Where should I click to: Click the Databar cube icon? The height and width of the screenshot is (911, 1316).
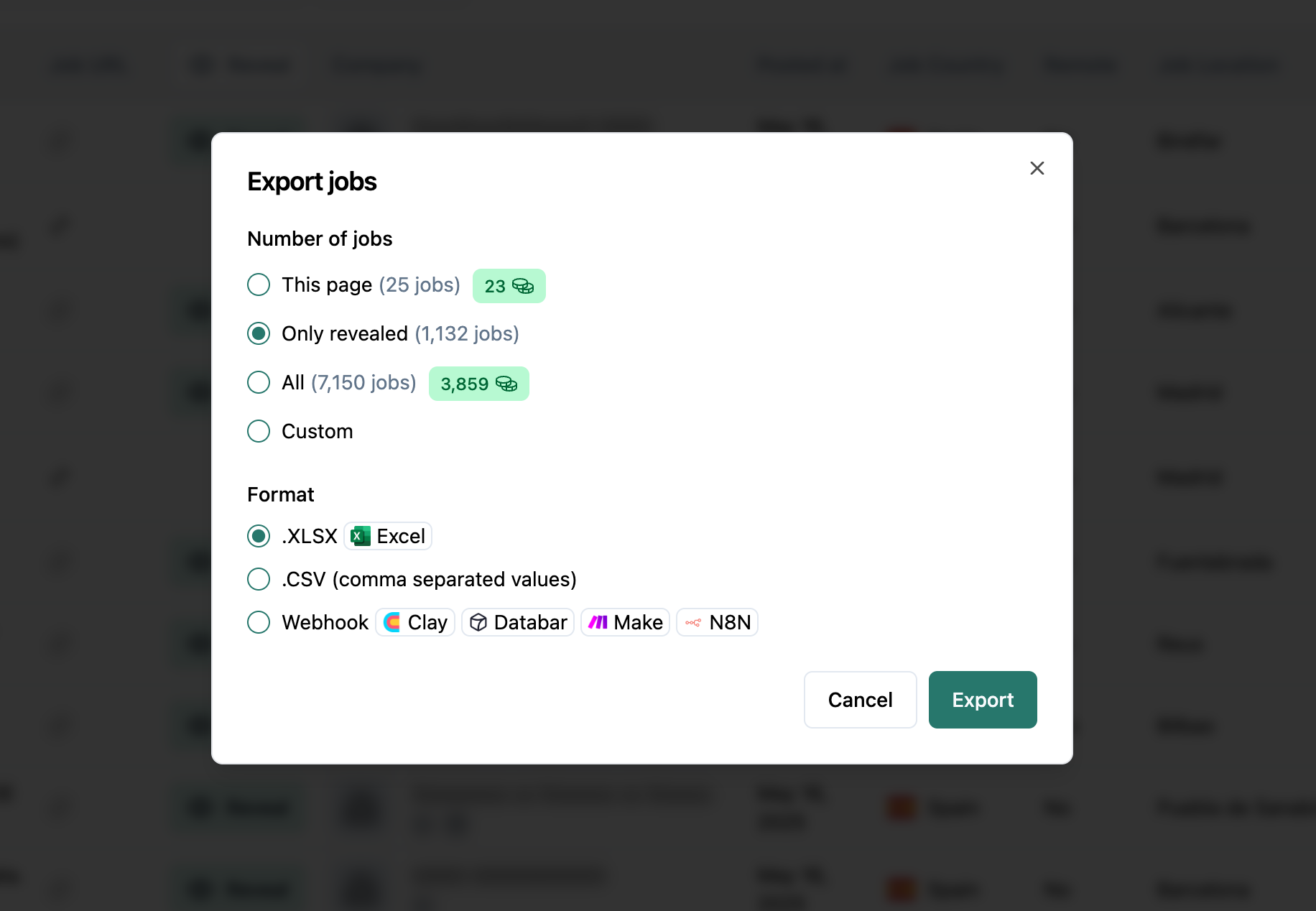(x=478, y=623)
